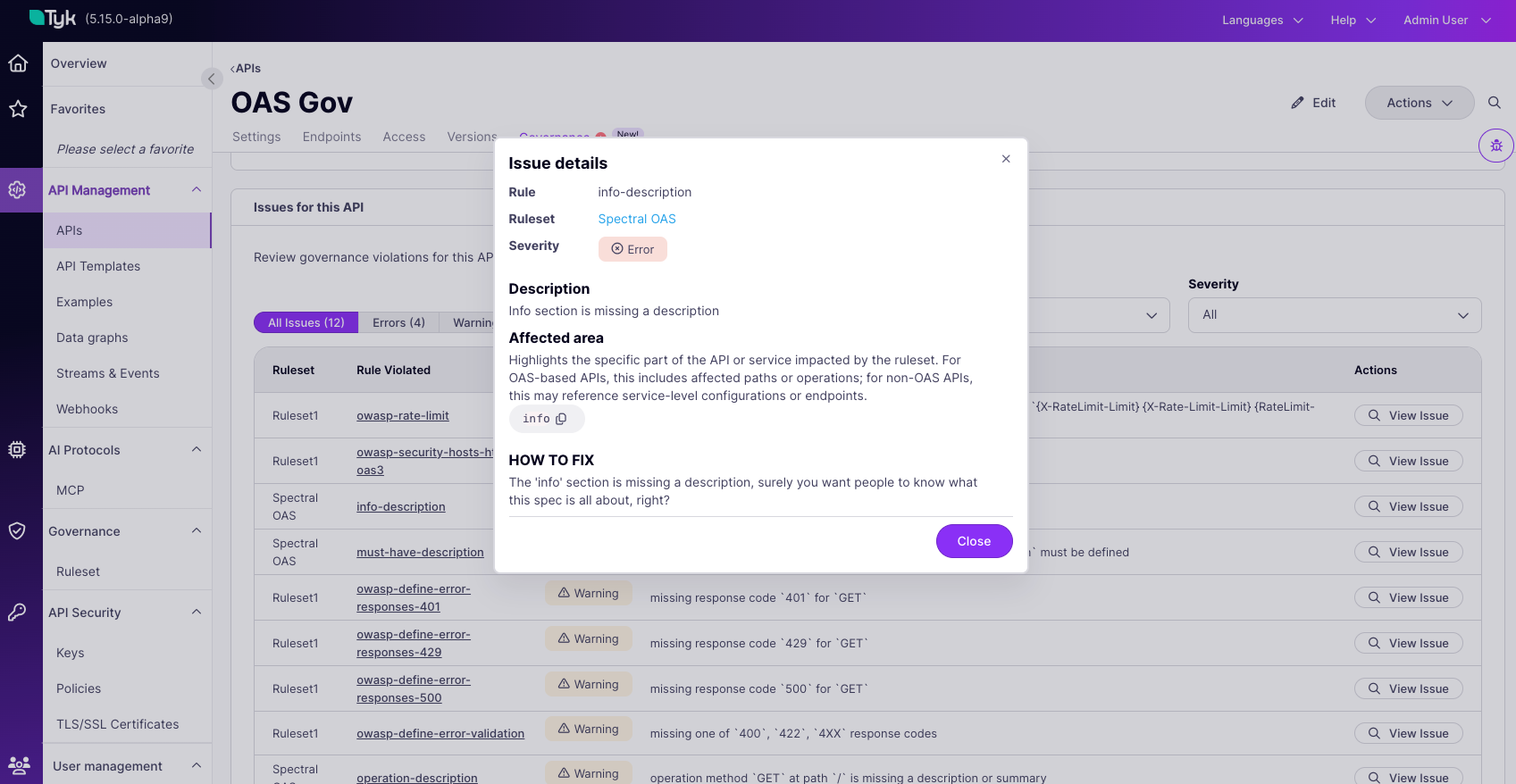
Task: Open the Overview home icon
Action: [18, 63]
